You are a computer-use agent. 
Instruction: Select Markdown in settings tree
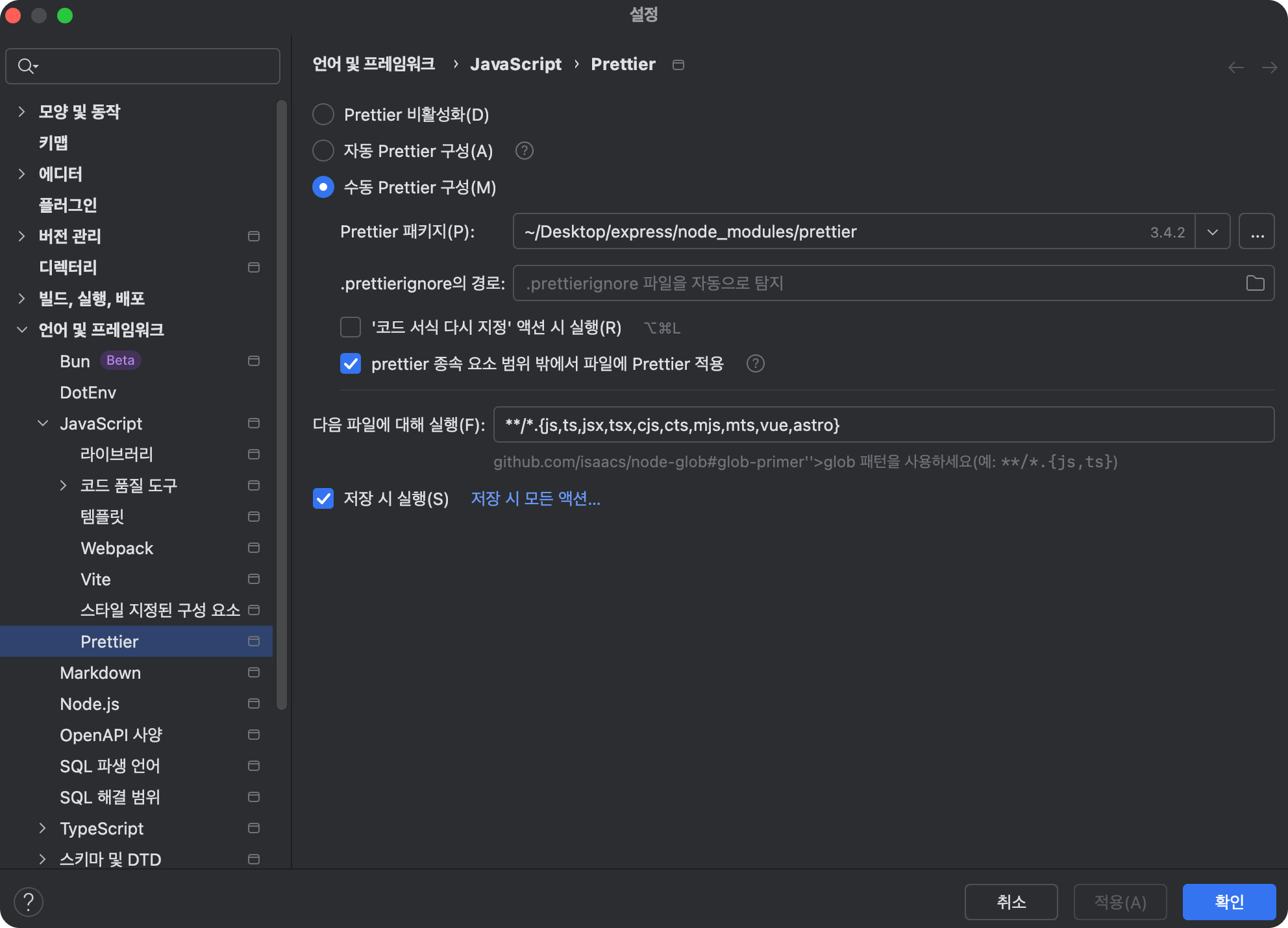tap(100, 672)
